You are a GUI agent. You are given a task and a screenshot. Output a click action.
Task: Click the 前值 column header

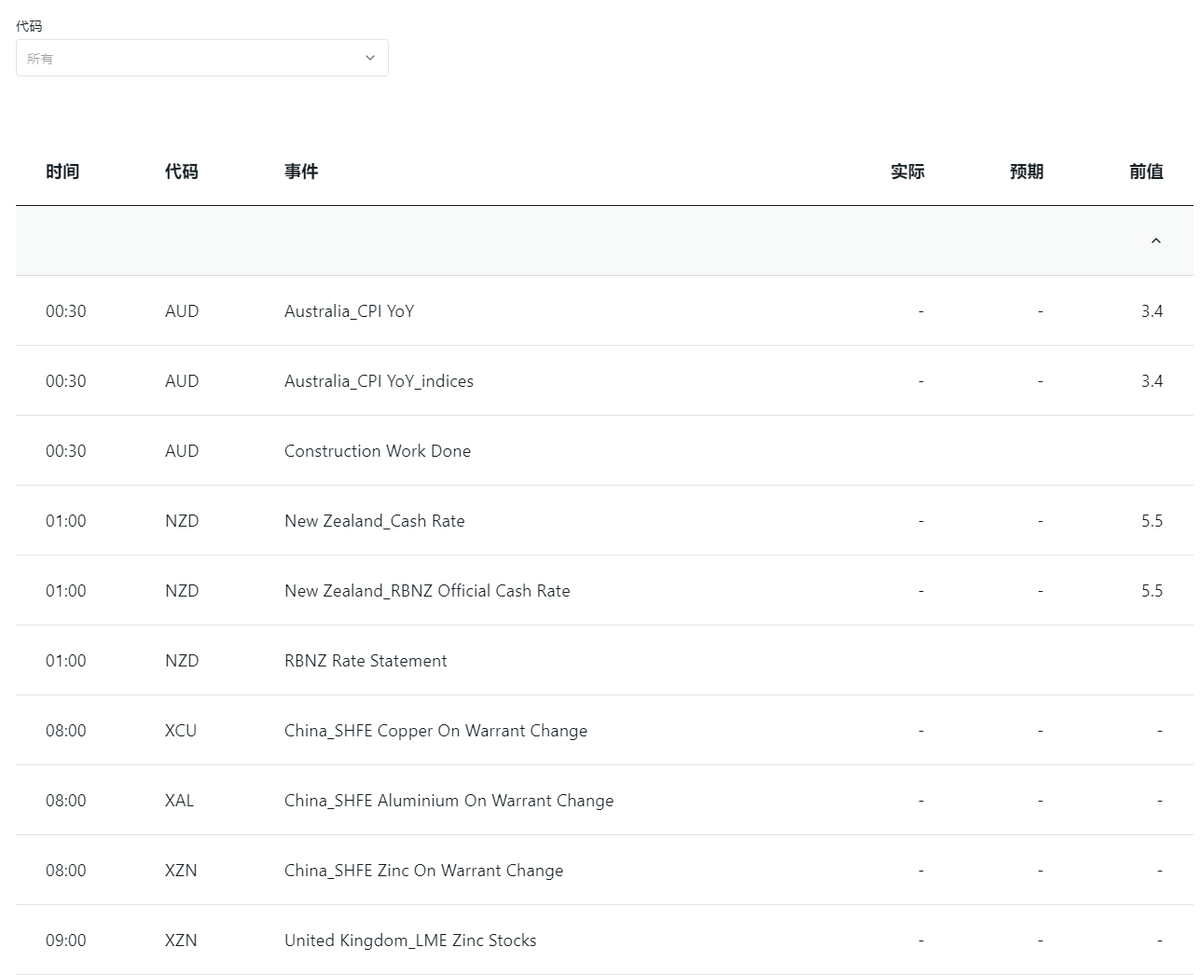1147,171
